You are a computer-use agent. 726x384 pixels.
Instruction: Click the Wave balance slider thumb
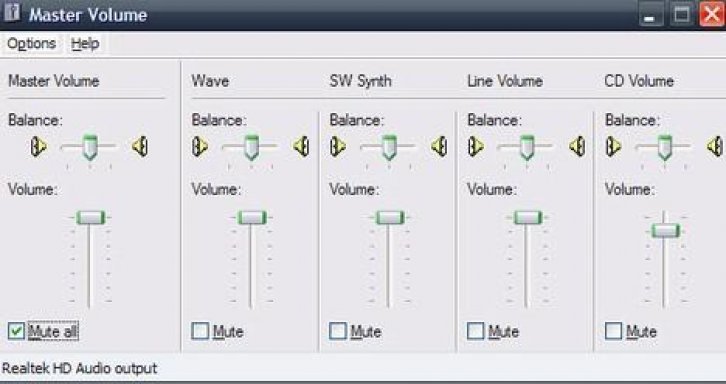[x=251, y=147]
